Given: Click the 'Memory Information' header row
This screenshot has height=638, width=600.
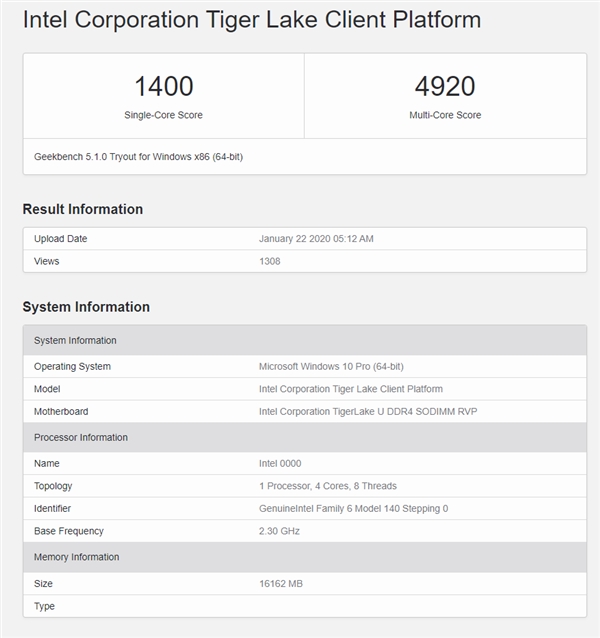Looking at the screenshot, I should coord(305,557).
